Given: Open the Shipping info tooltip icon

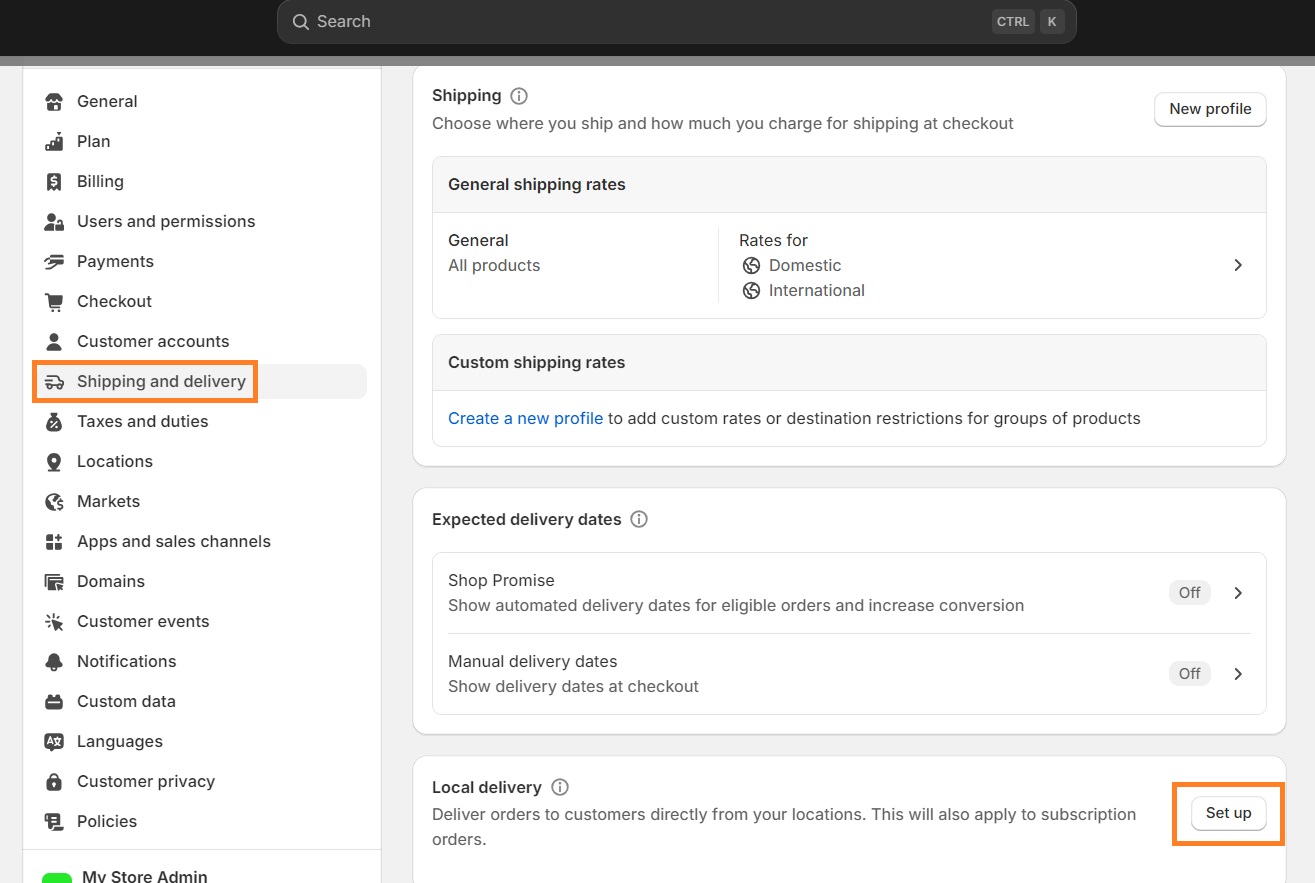Looking at the screenshot, I should pyautogui.click(x=518, y=95).
